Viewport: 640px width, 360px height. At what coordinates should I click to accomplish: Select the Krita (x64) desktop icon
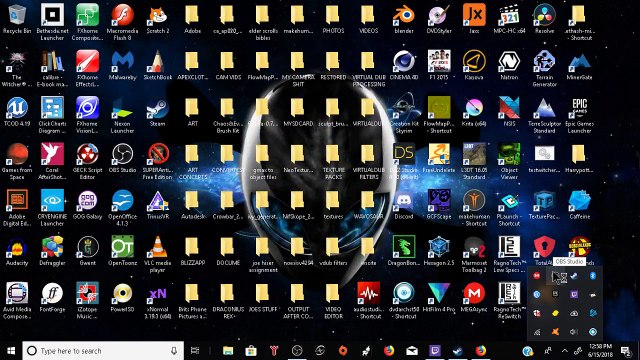tap(474, 112)
